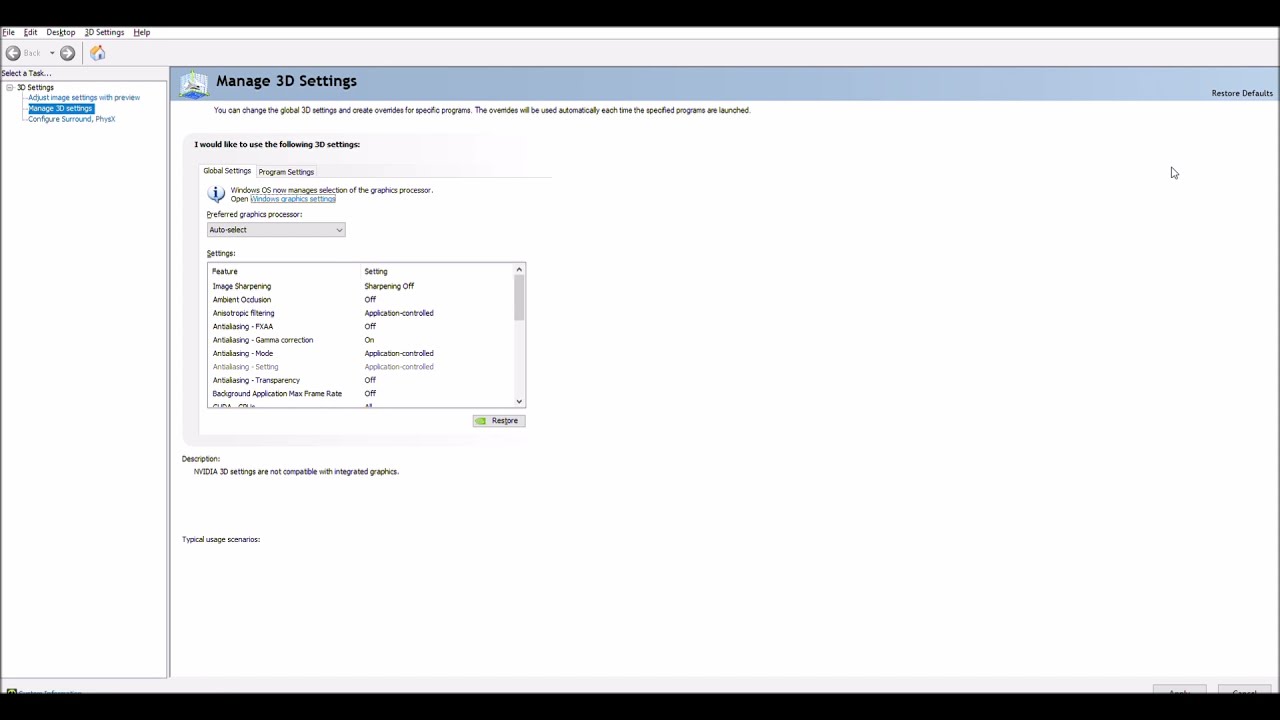The width and height of the screenshot is (1280, 720).
Task: Select Antialiasing - Transparency row
Action: 362,380
